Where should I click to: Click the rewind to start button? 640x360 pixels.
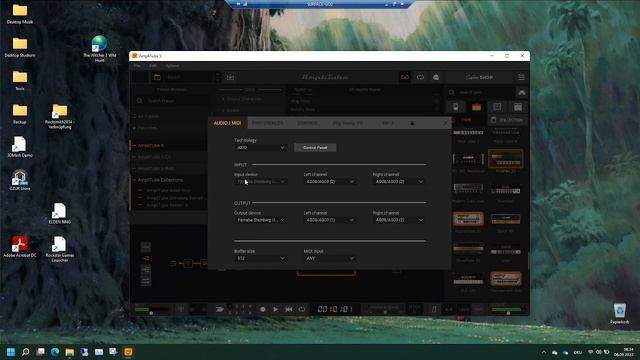[289, 309]
